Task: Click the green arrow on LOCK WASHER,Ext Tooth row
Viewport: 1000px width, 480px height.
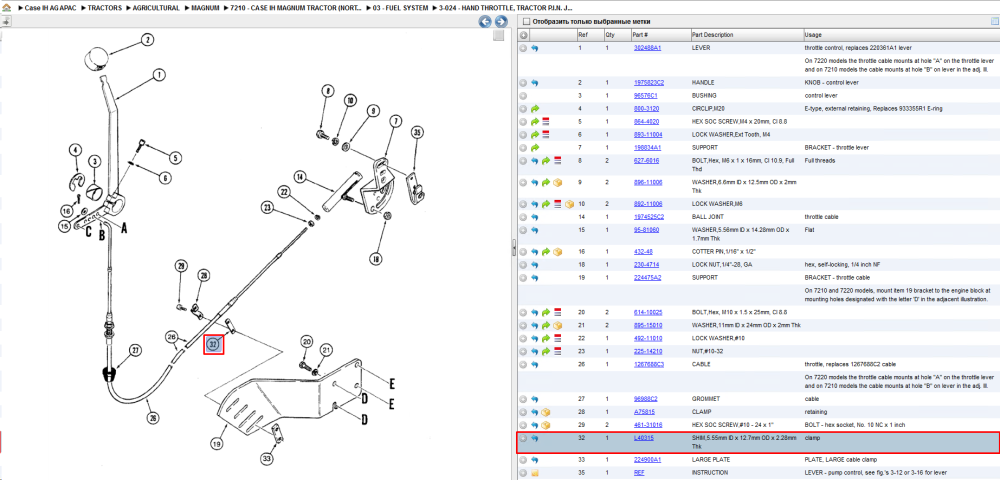Action: [534, 135]
